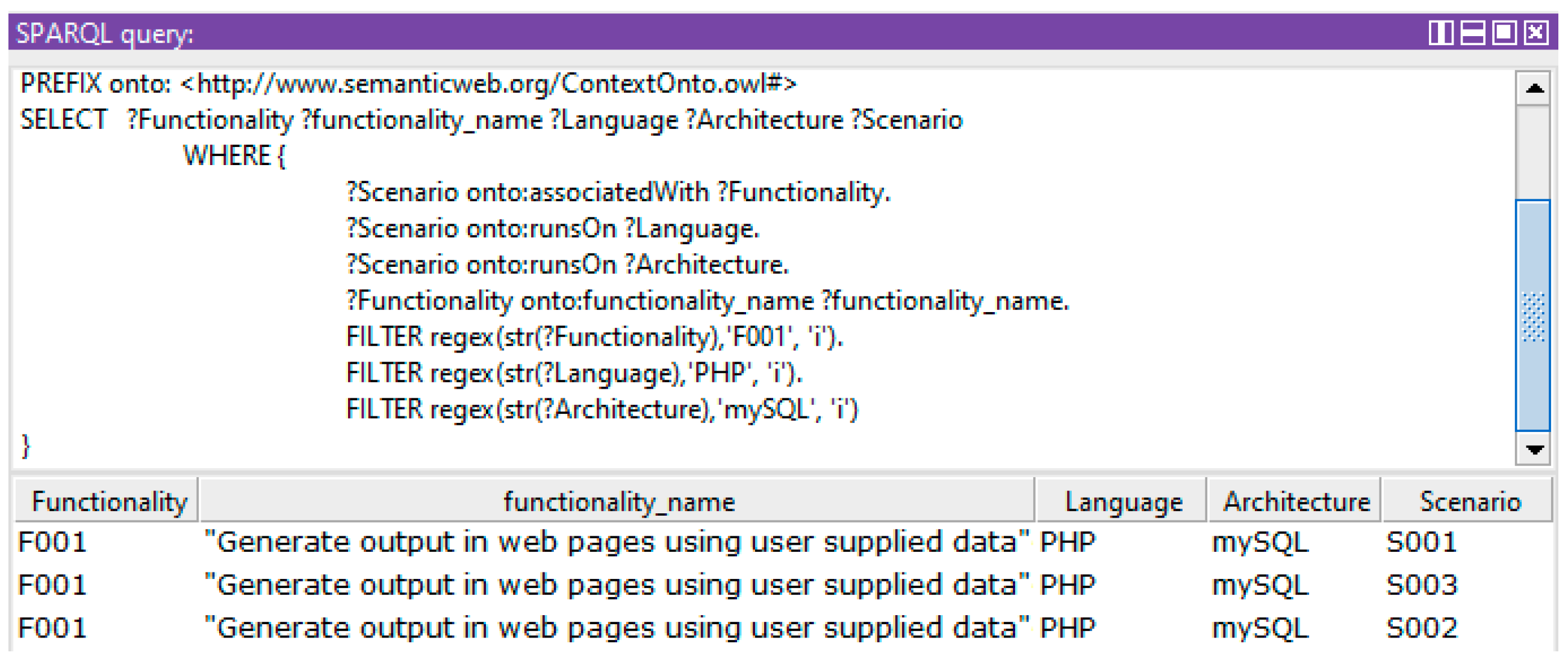Viewport: 1568px width, 667px height.
Task: Click the Architecture column header
Action: click(1296, 502)
